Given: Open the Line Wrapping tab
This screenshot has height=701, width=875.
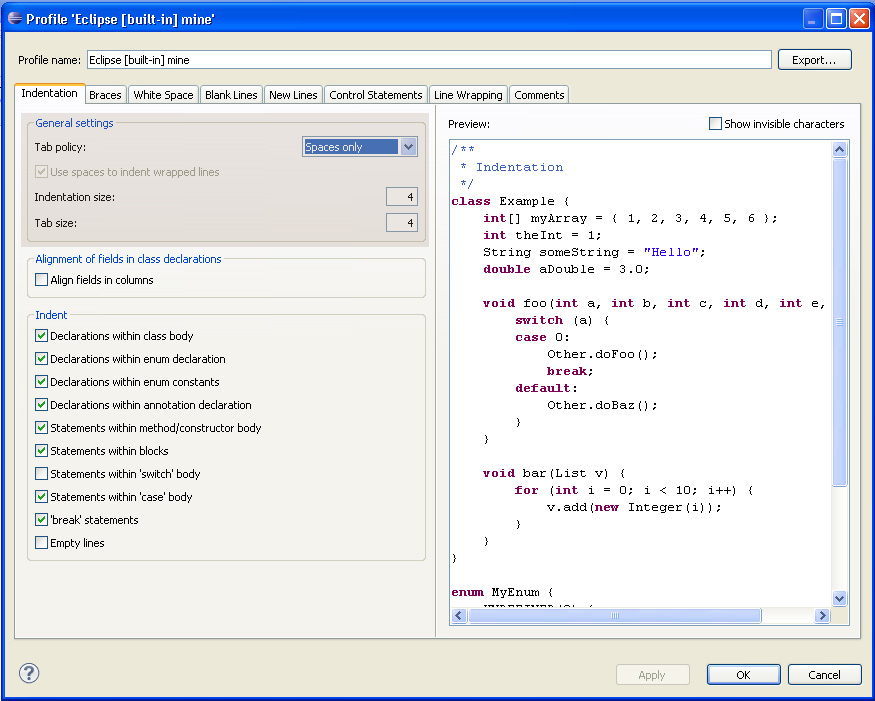Looking at the screenshot, I should tap(468, 95).
